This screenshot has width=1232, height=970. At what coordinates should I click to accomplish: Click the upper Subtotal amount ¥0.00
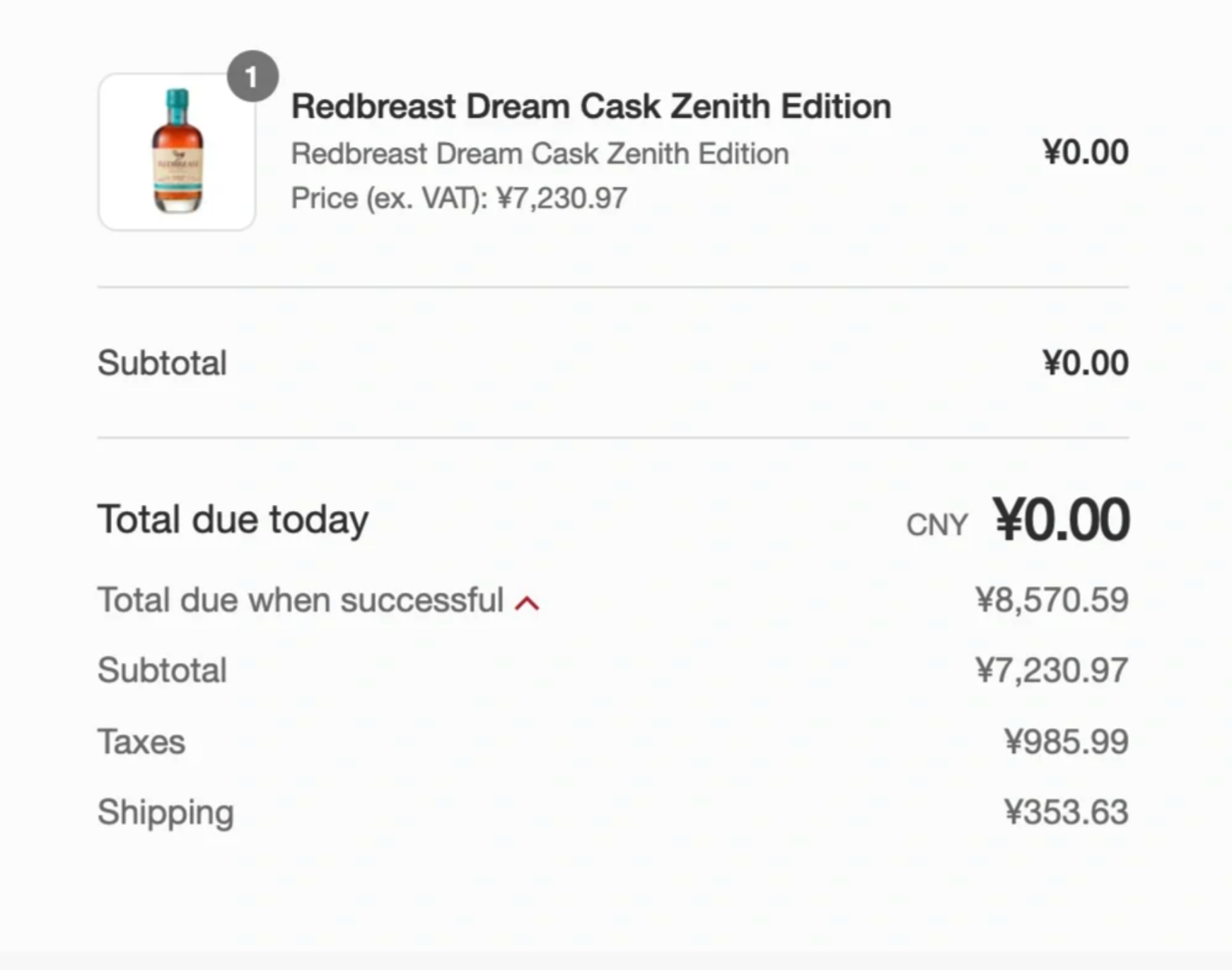tap(1085, 363)
